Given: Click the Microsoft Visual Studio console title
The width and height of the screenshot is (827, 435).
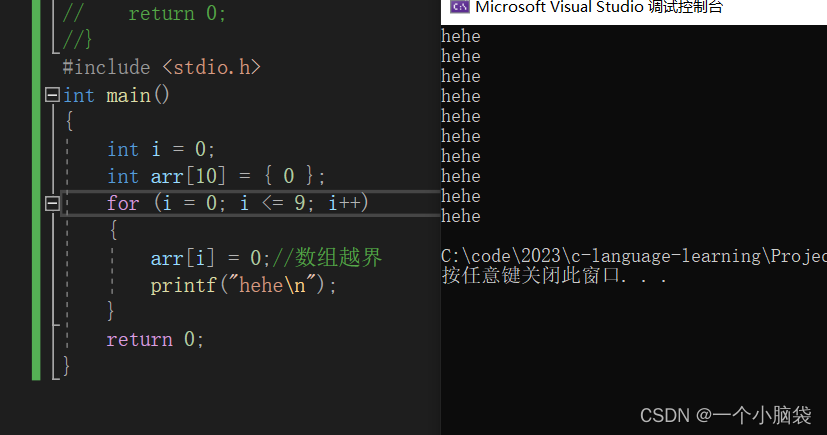Looking at the screenshot, I should click(599, 7).
